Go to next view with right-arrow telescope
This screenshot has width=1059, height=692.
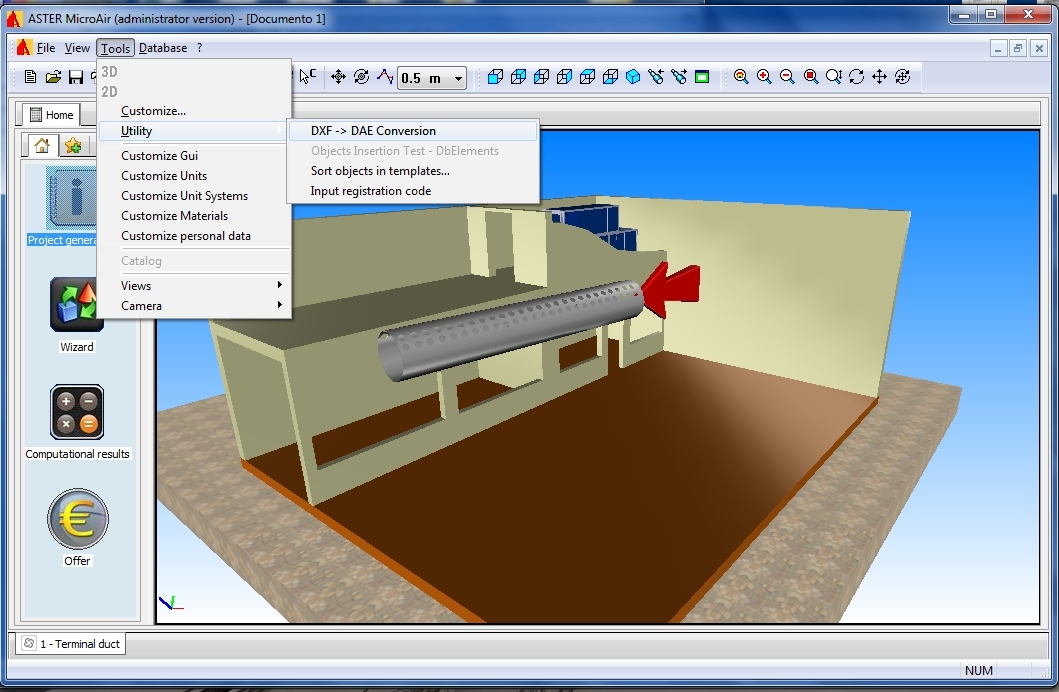[679, 77]
